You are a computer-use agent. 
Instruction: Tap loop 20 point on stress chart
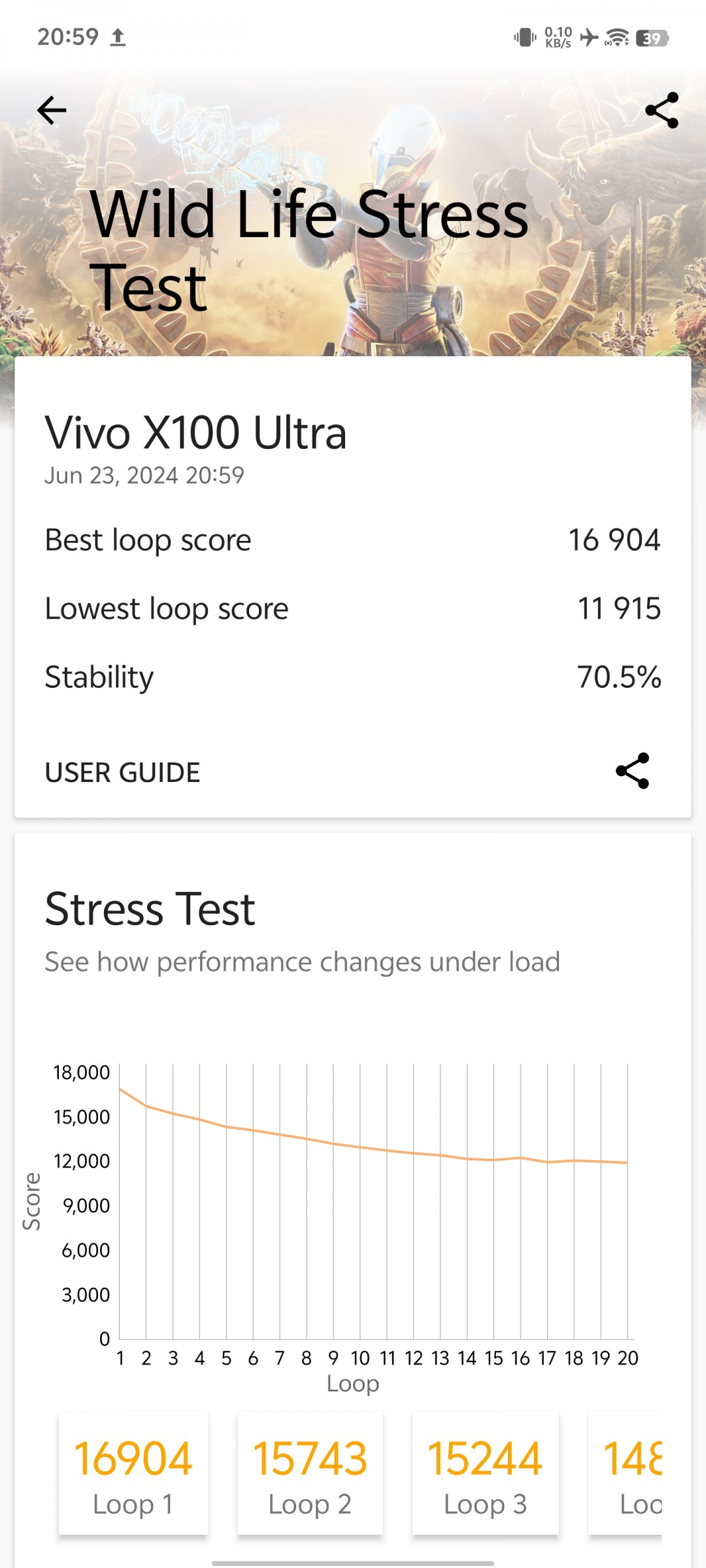click(627, 1162)
